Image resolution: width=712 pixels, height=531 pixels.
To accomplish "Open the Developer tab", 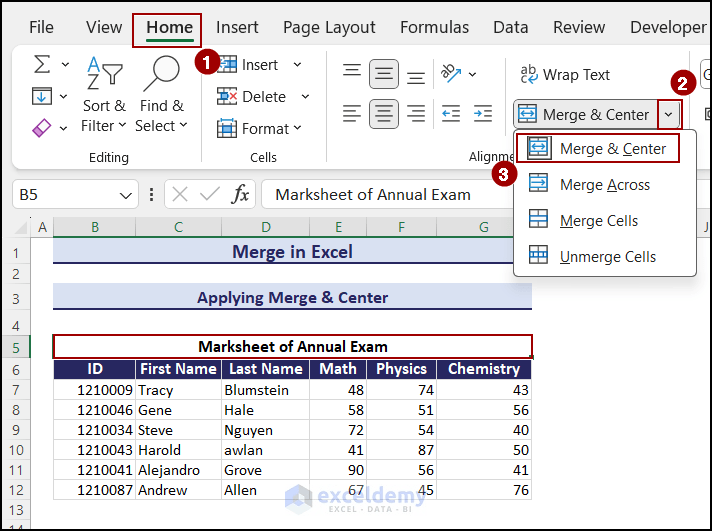I will coord(668,27).
